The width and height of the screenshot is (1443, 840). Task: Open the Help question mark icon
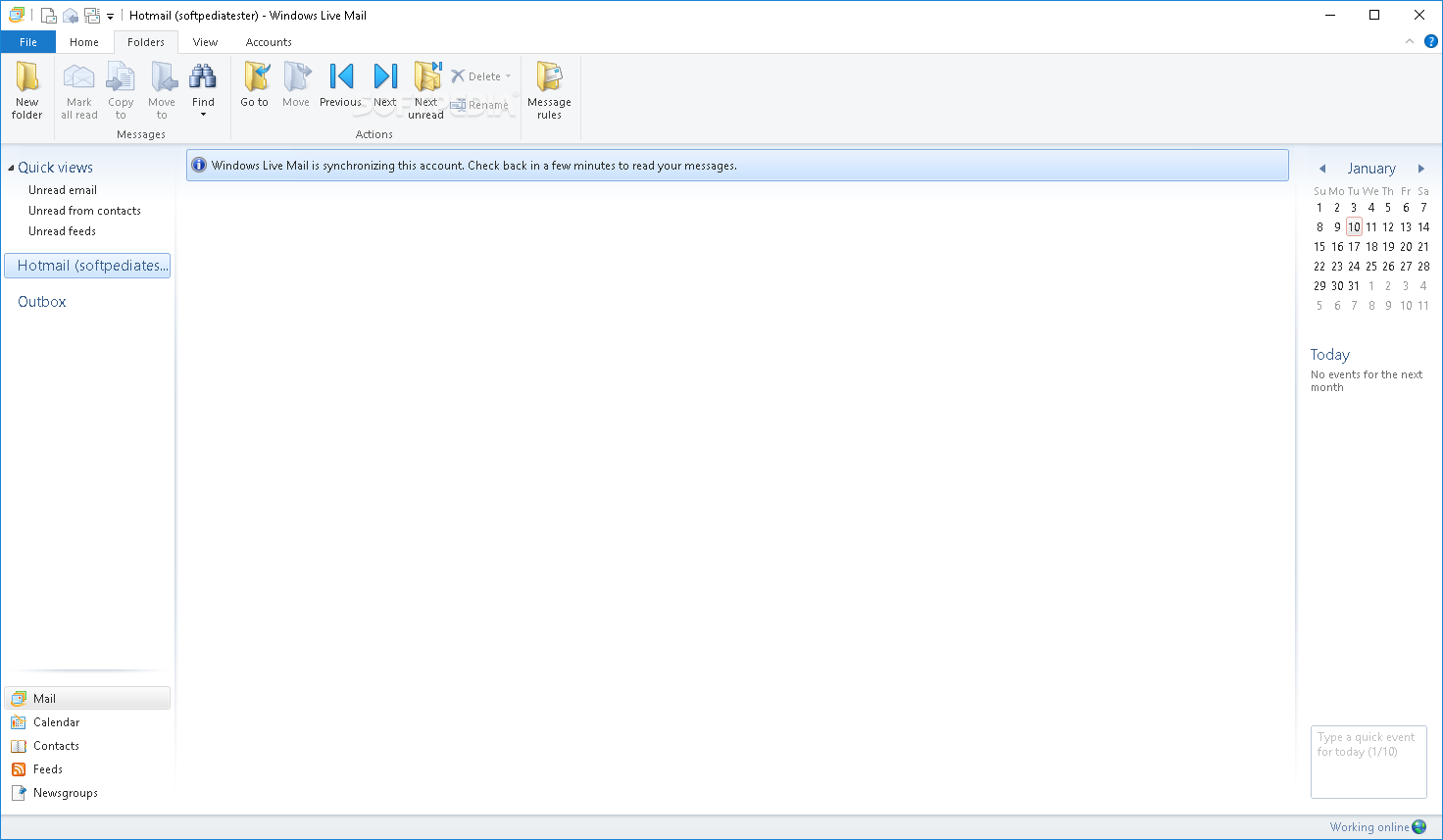[1431, 41]
